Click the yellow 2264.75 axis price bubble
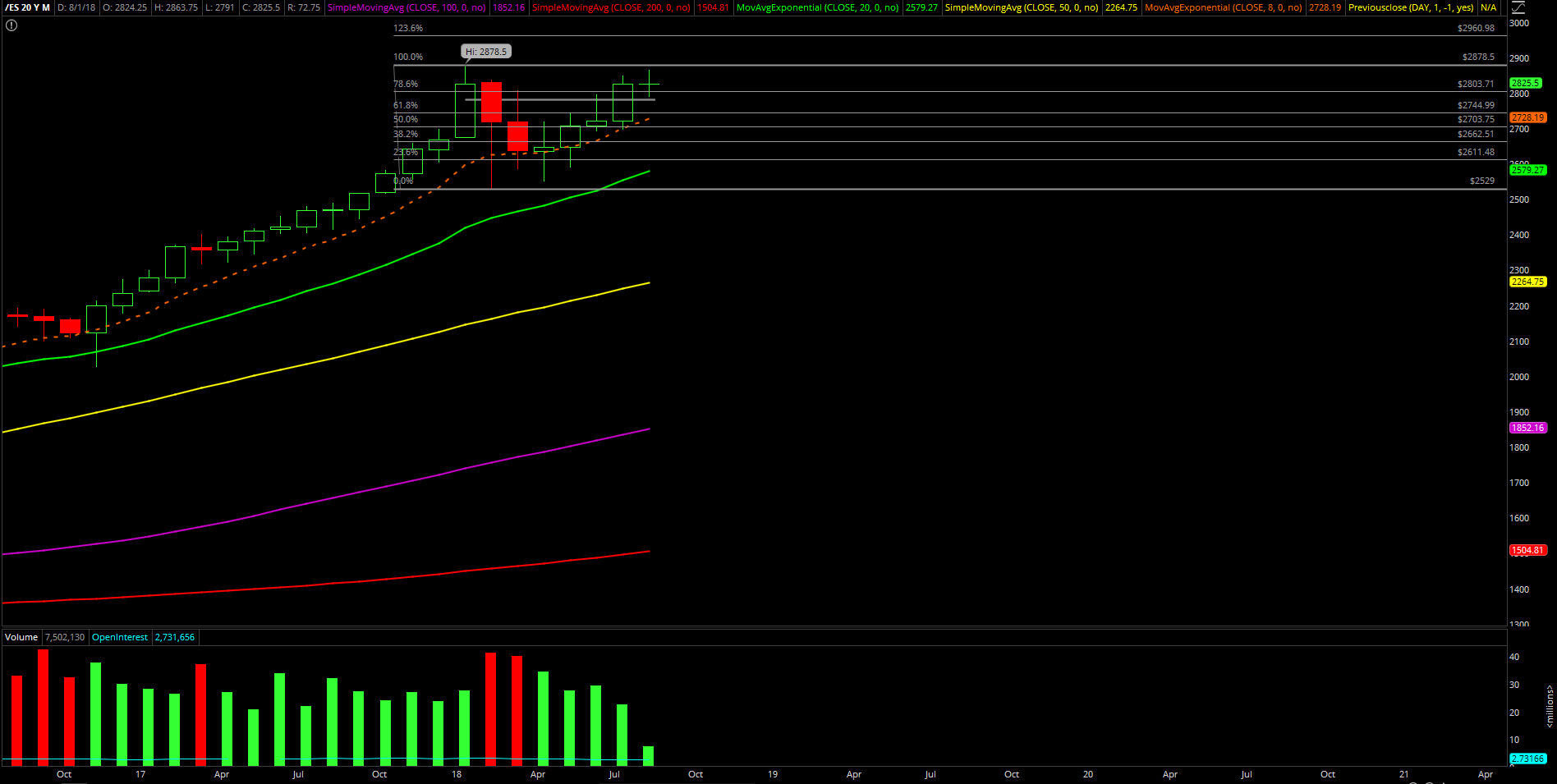Screen dimensions: 1557x784 [x=1528, y=282]
